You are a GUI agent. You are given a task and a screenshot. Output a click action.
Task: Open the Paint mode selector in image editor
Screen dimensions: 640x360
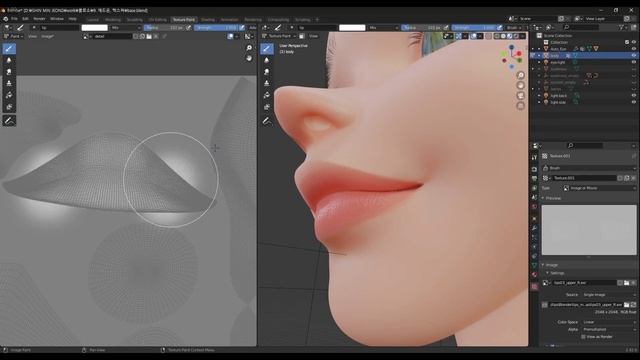[x=13, y=36]
